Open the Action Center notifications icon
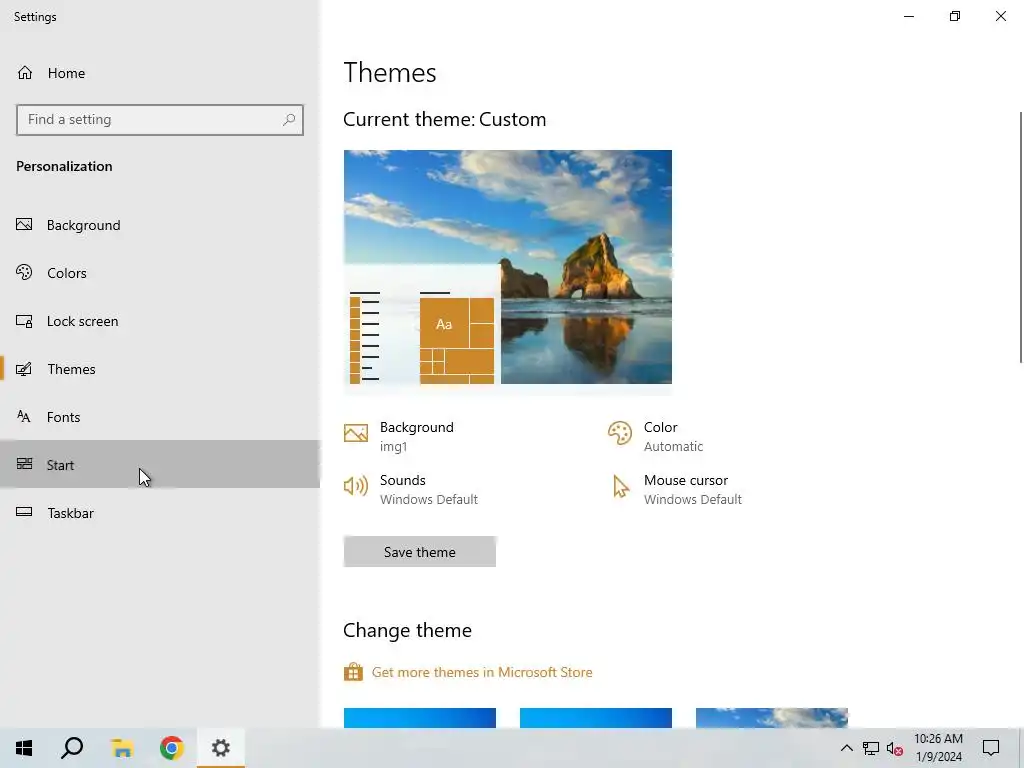Viewport: 1024px width, 768px height. [x=991, y=748]
